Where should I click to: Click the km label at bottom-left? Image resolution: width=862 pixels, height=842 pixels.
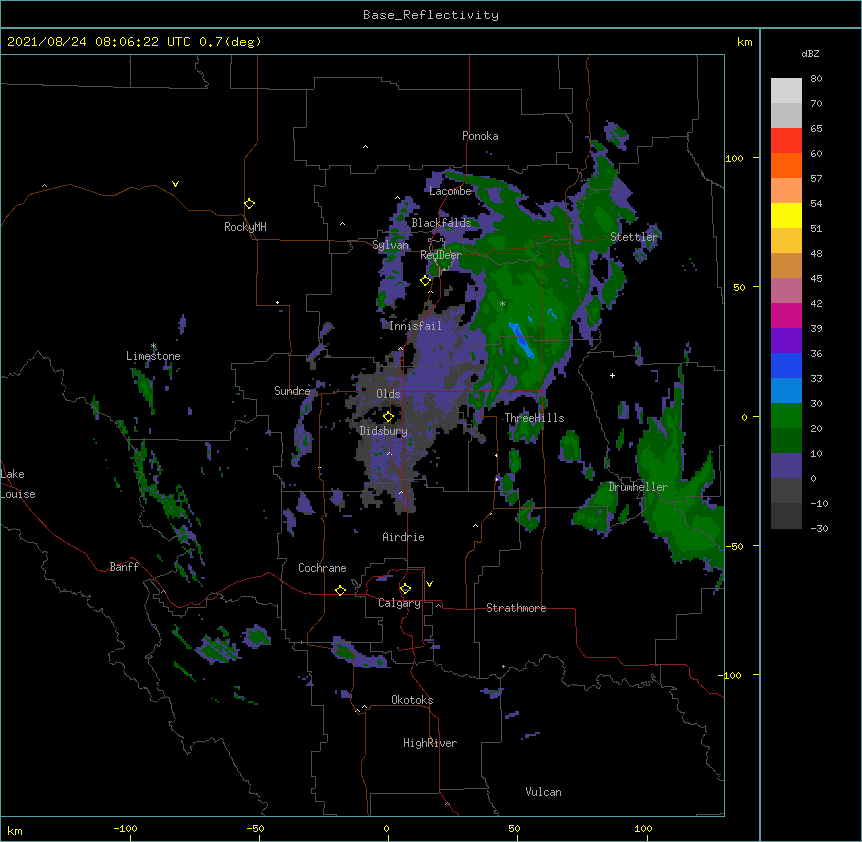pos(15,830)
